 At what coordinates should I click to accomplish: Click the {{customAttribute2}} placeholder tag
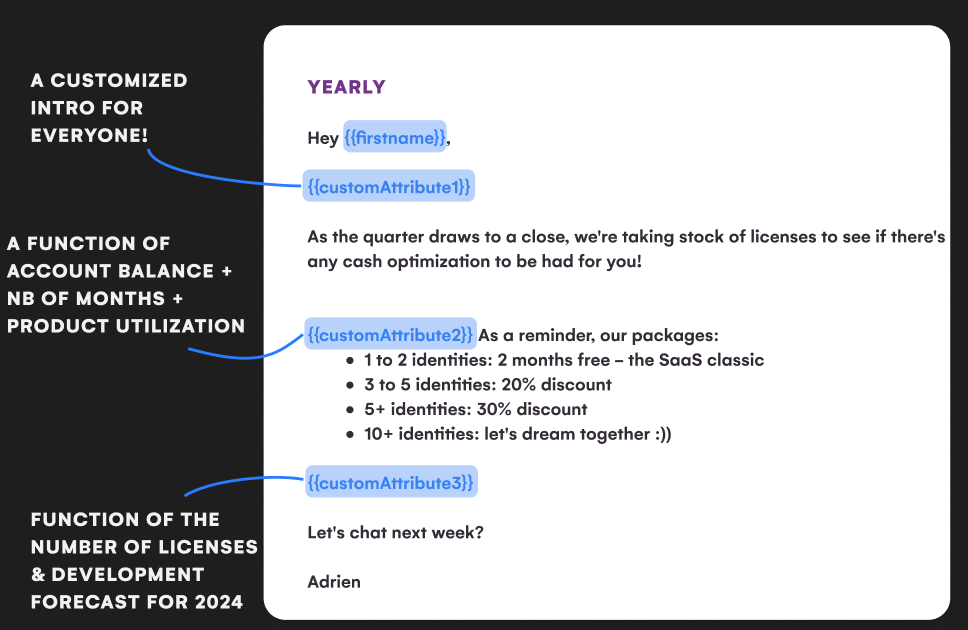[391, 334]
